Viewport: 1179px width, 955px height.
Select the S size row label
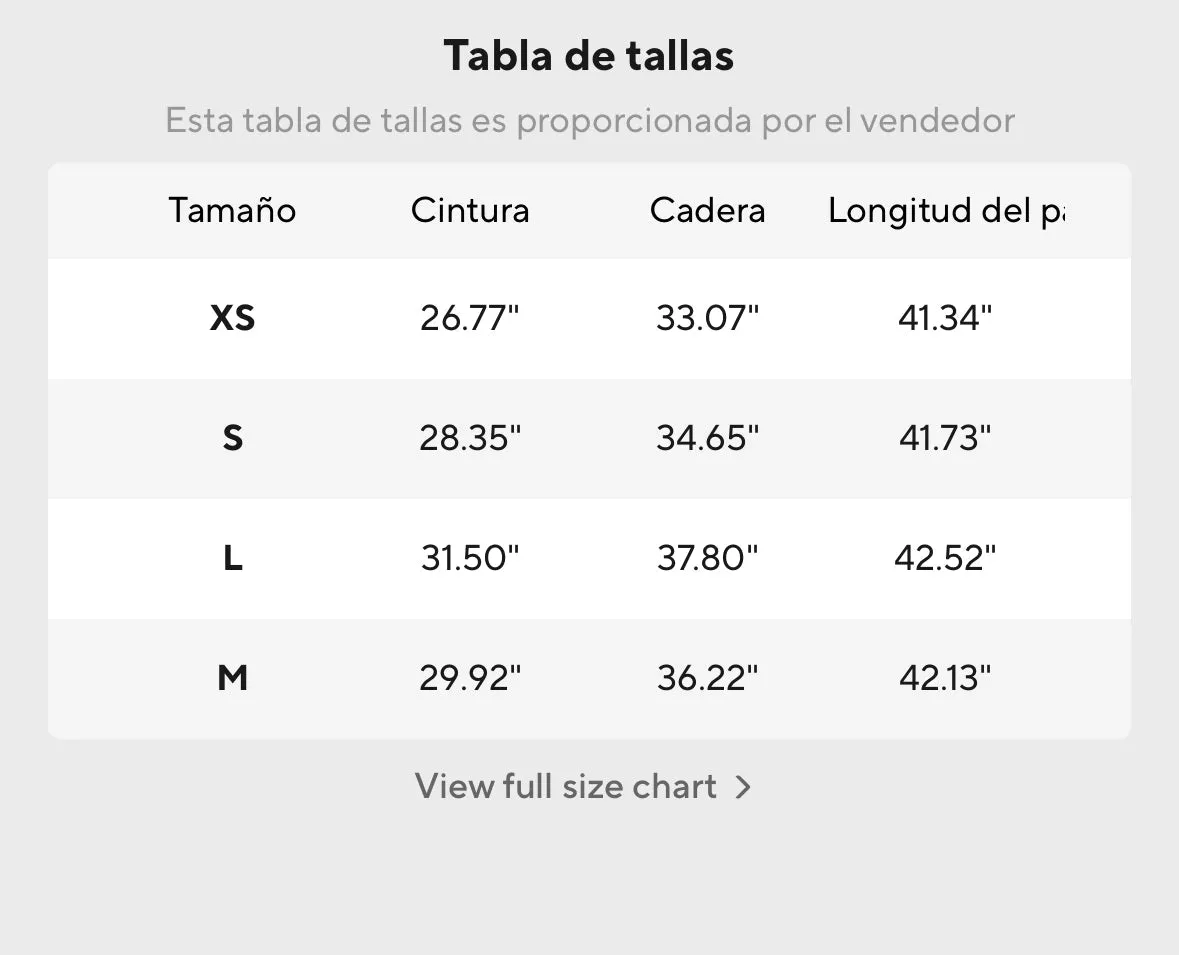click(232, 438)
